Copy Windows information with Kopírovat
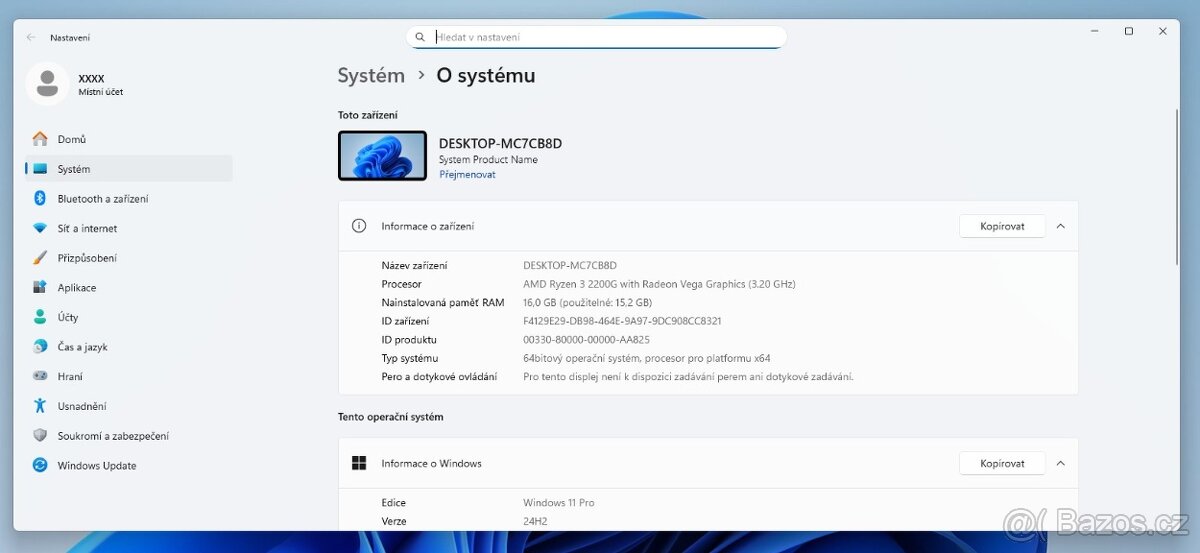The height and width of the screenshot is (553, 1200). coord(1002,463)
